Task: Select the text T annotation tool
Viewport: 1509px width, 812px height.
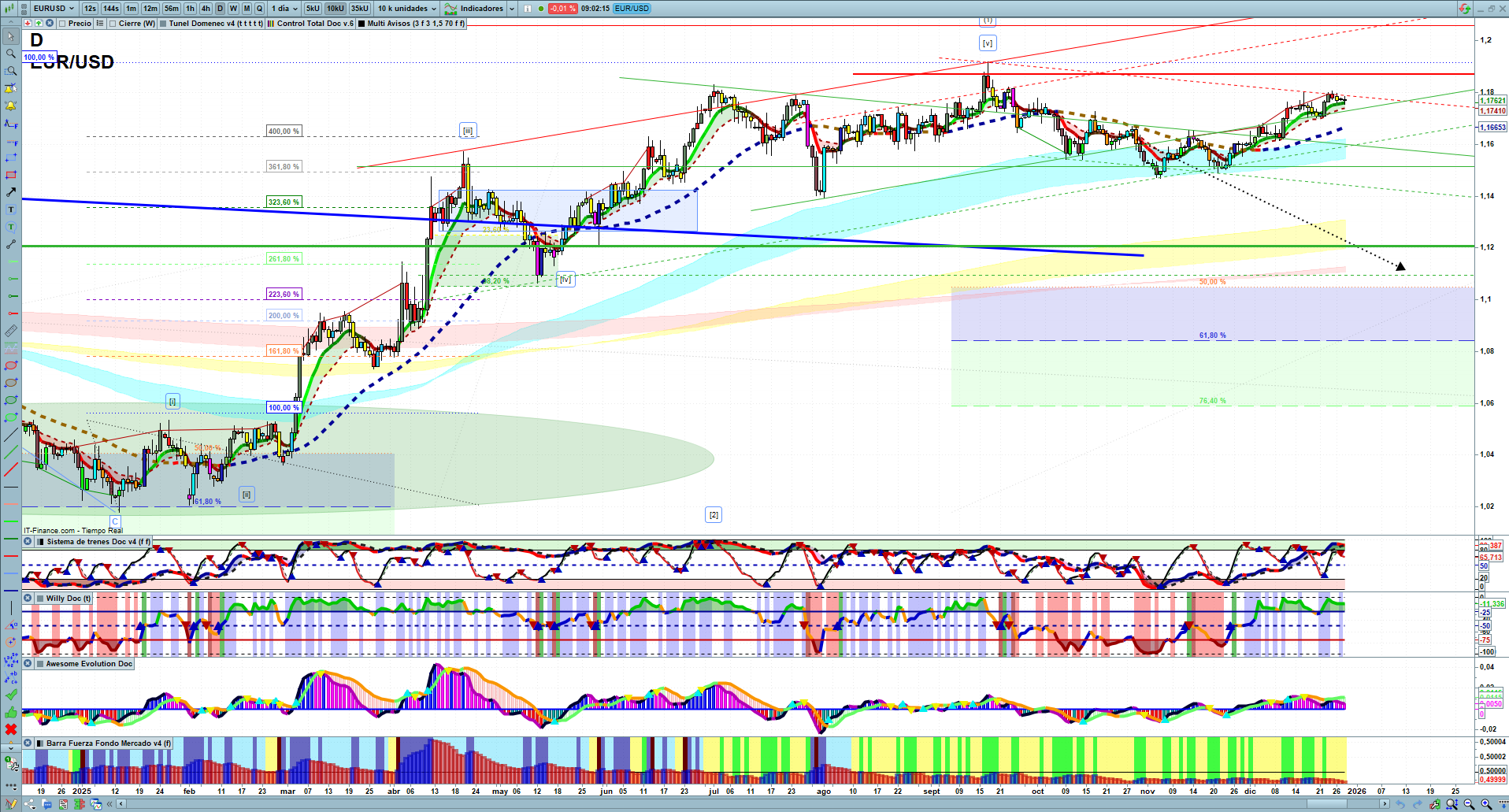Action: point(11,209)
